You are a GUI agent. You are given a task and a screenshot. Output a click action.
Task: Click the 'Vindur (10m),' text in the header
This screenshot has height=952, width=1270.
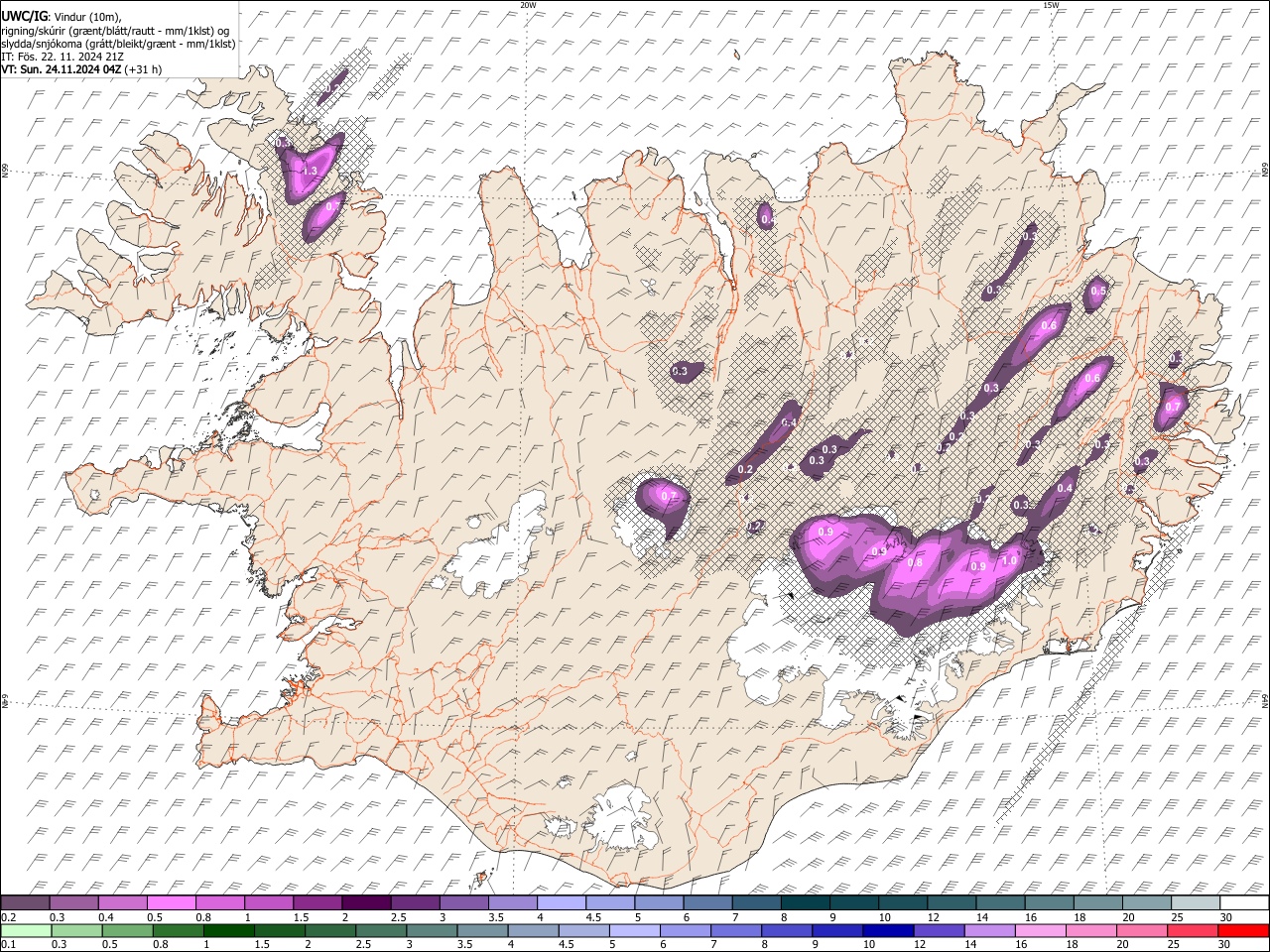click(x=87, y=15)
